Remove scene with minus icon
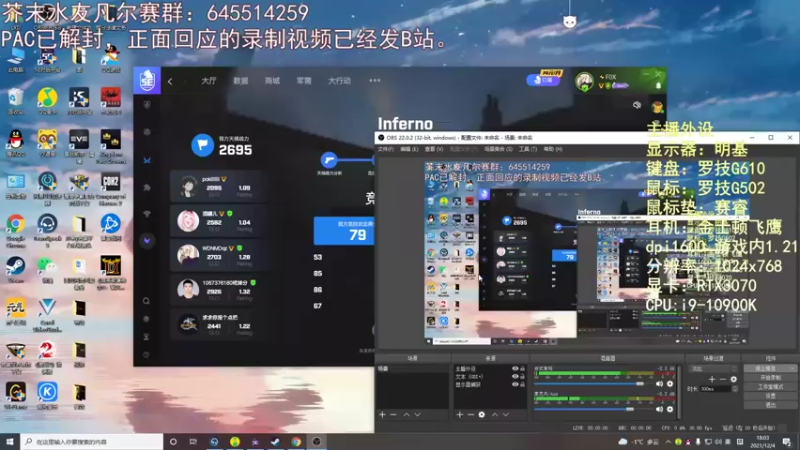 pos(393,414)
